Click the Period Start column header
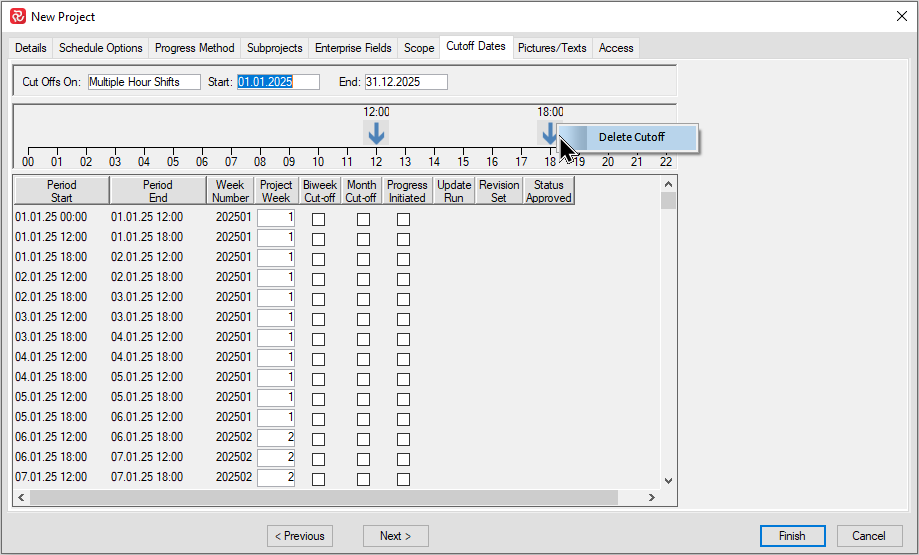 tap(62, 191)
